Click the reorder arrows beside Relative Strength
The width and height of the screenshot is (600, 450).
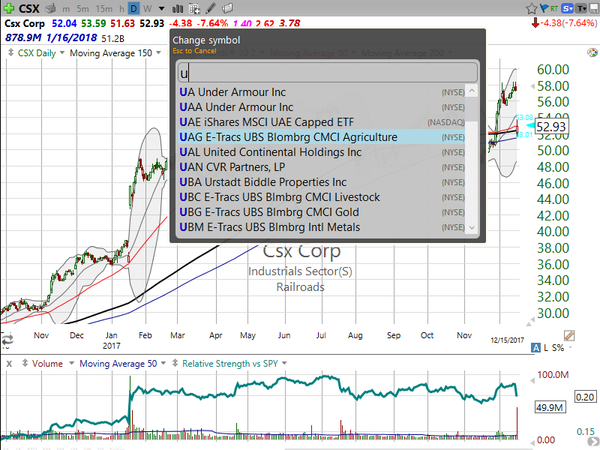(175, 363)
